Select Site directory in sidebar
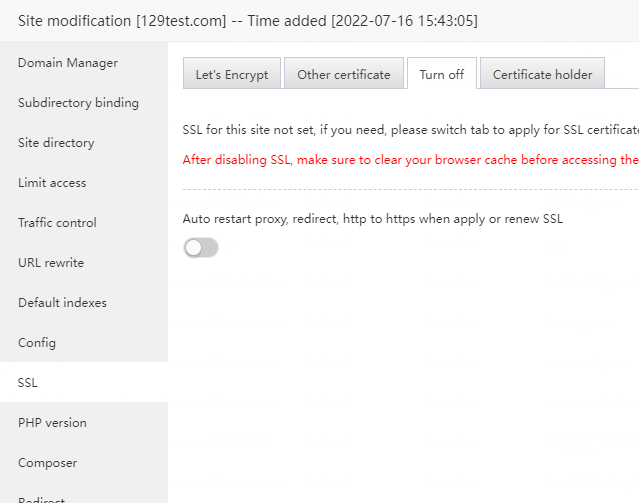The height and width of the screenshot is (503, 639). pos(56,143)
